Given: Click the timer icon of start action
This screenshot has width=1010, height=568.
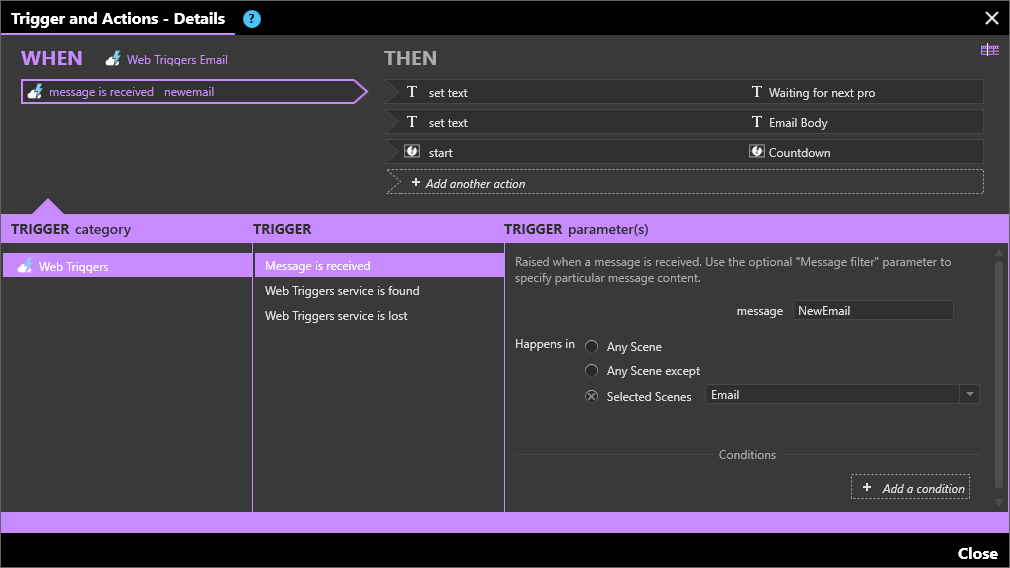Looking at the screenshot, I should click(x=412, y=151).
